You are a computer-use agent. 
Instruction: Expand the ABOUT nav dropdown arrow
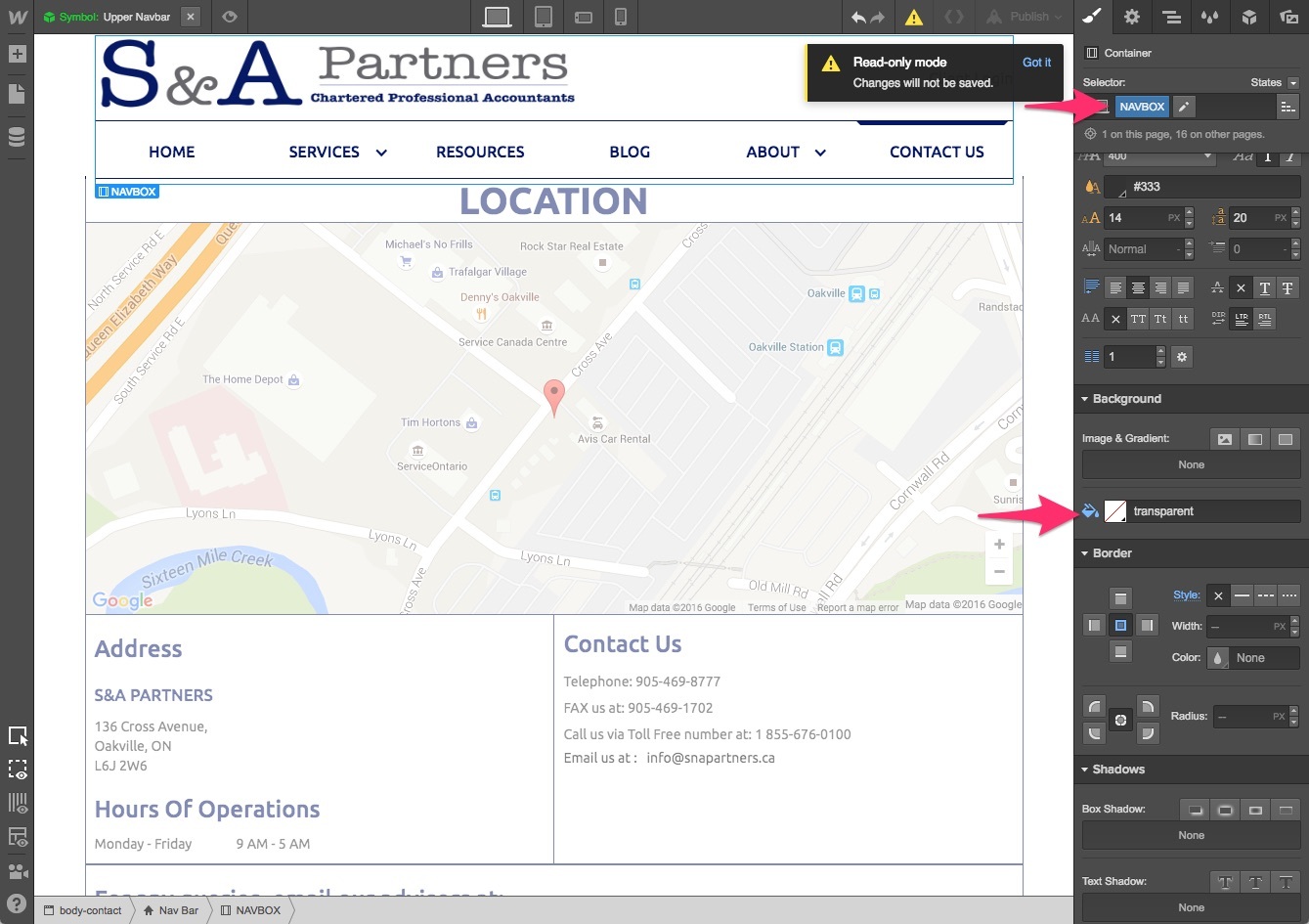pos(820,153)
